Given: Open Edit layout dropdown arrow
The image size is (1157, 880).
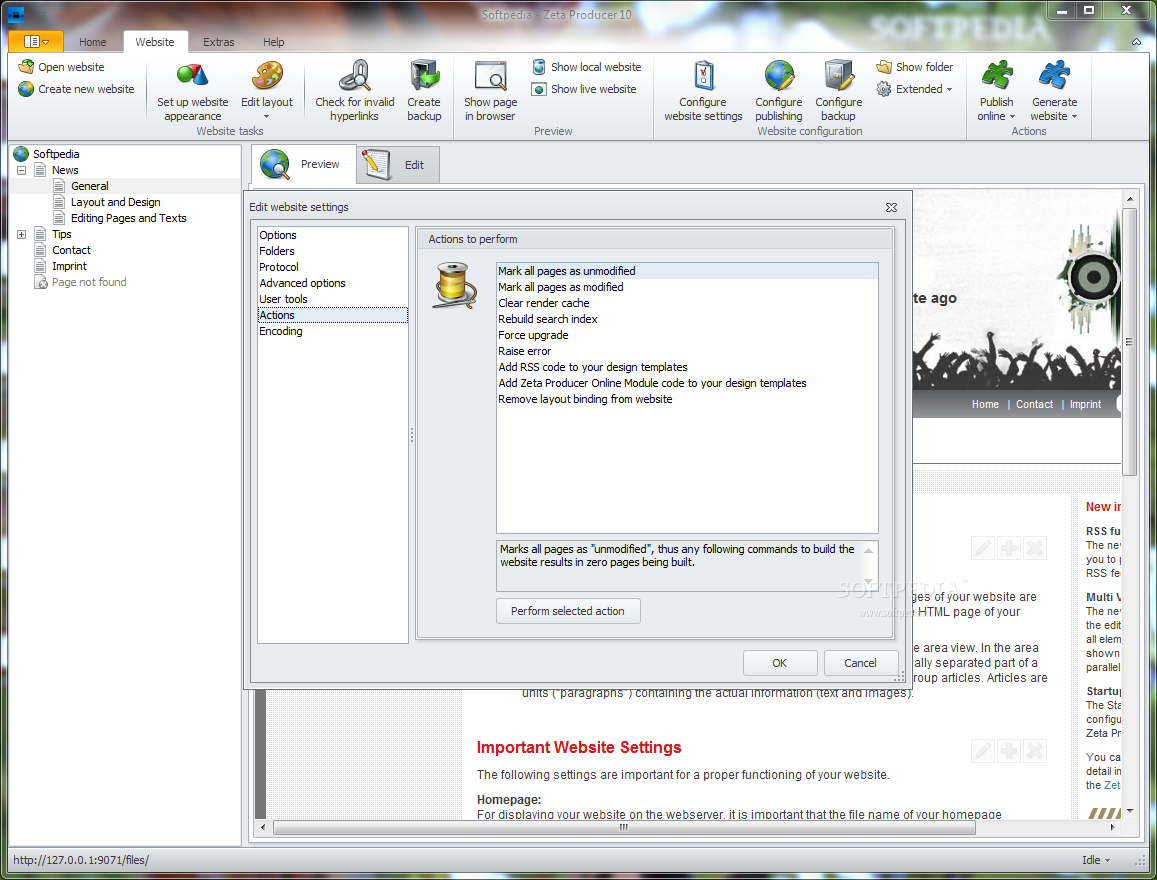Looking at the screenshot, I should [x=267, y=117].
